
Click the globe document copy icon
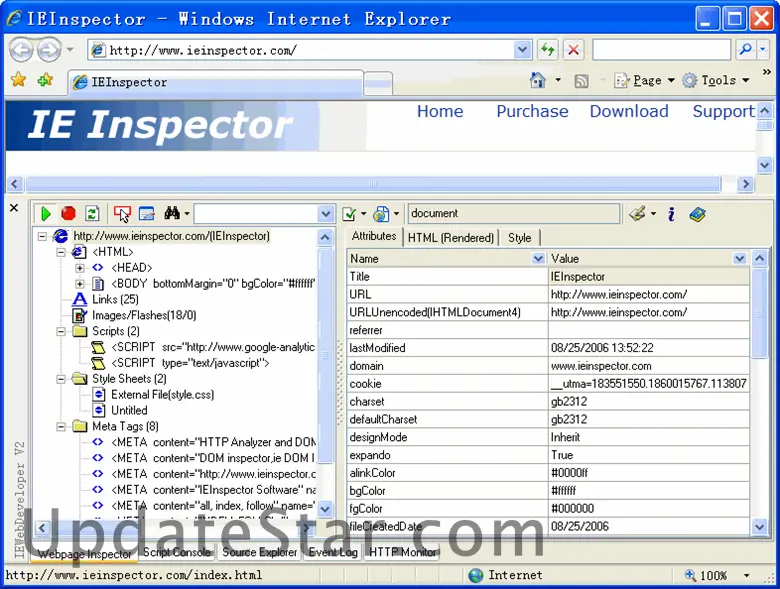pyautogui.click(x=381, y=214)
